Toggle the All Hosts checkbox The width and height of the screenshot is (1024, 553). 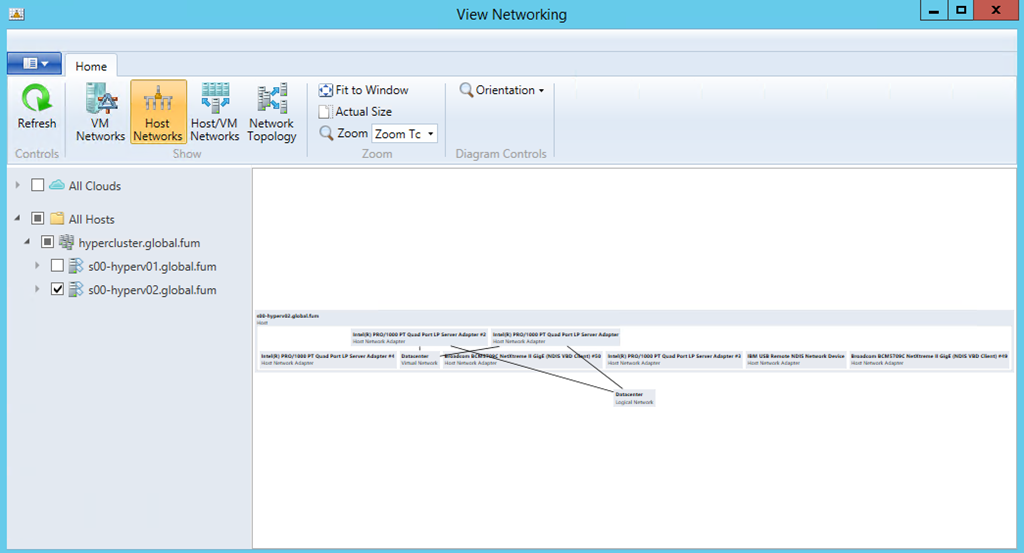[x=38, y=219]
